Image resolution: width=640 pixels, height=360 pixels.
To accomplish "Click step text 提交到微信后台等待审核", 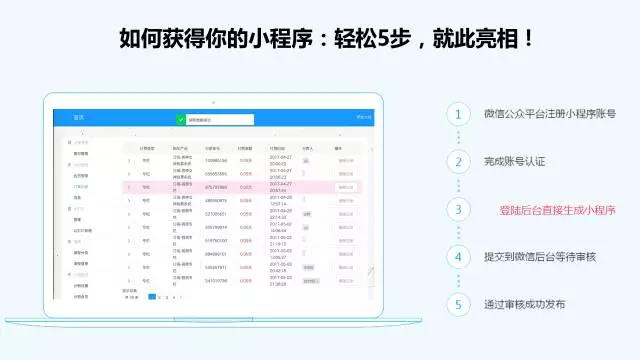I will [x=540, y=257].
